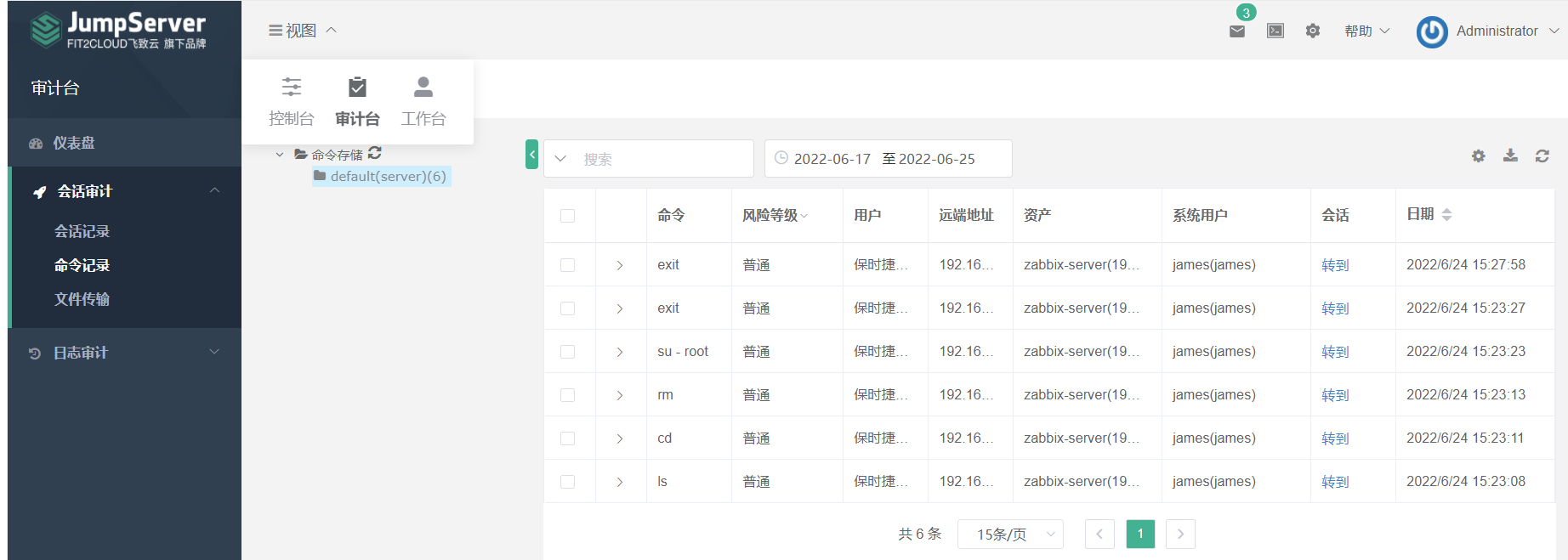
Task: Click 转到 link for the cd command
Action: [1335, 438]
